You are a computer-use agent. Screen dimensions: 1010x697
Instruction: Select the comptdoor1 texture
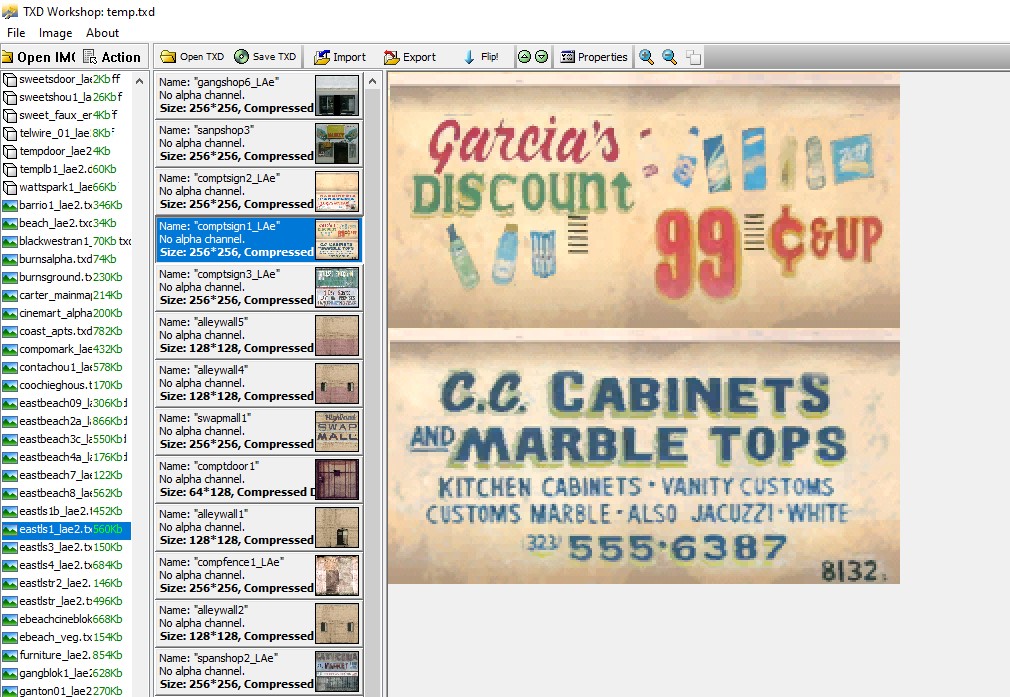[258, 479]
